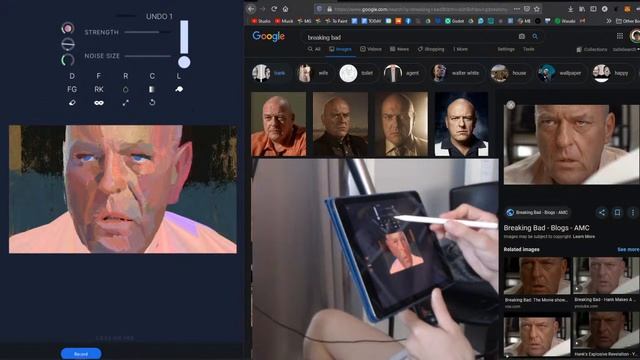This screenshot has width=640, height=360.
Task: Click the half-split circle dial icon
Action: 68,44
